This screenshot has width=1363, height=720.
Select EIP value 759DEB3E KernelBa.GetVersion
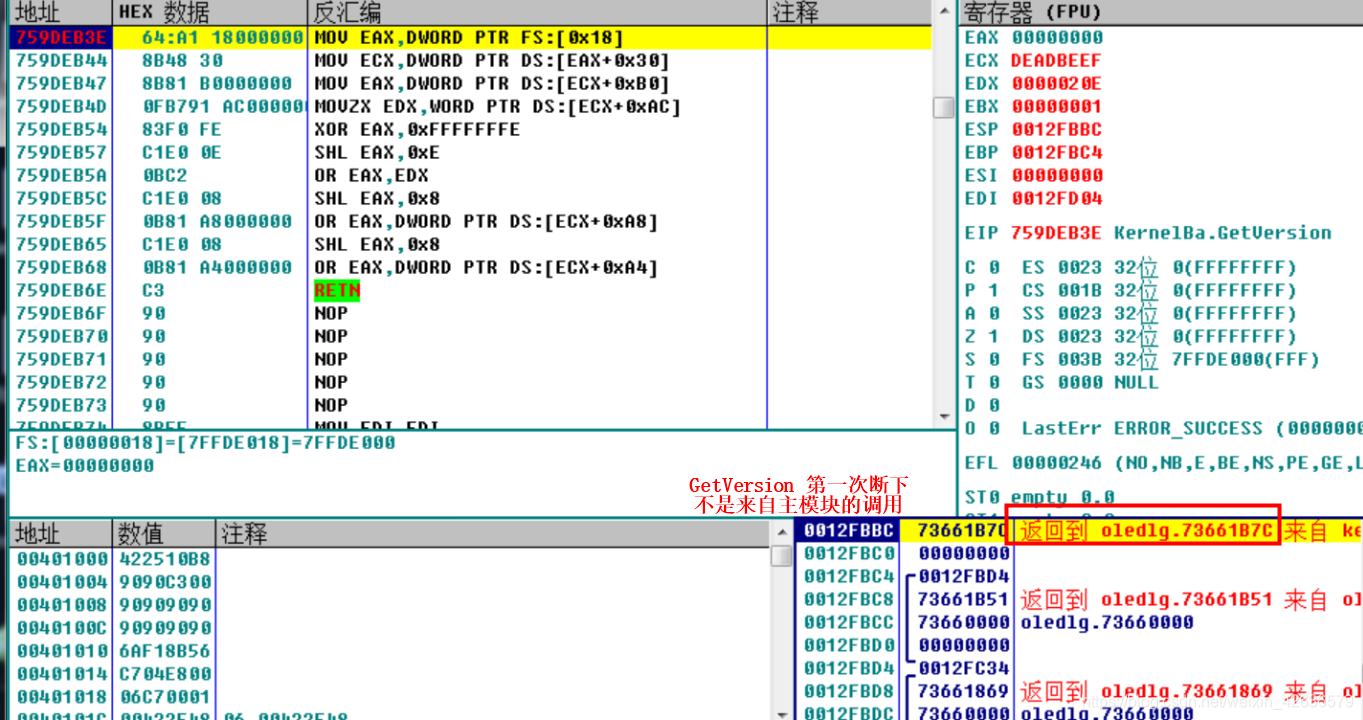(1171, 233)
